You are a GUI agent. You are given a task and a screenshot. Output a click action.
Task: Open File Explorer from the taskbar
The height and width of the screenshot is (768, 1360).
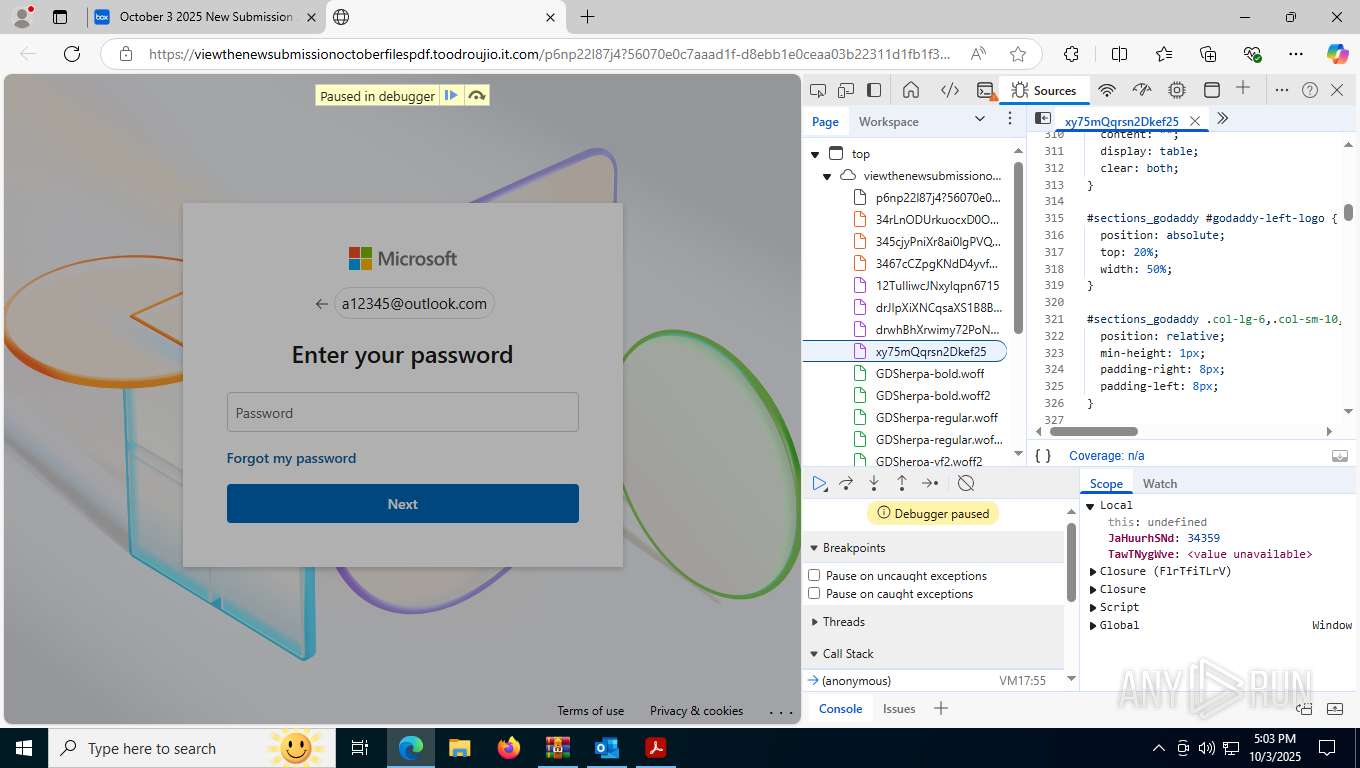tap(459, 748)
